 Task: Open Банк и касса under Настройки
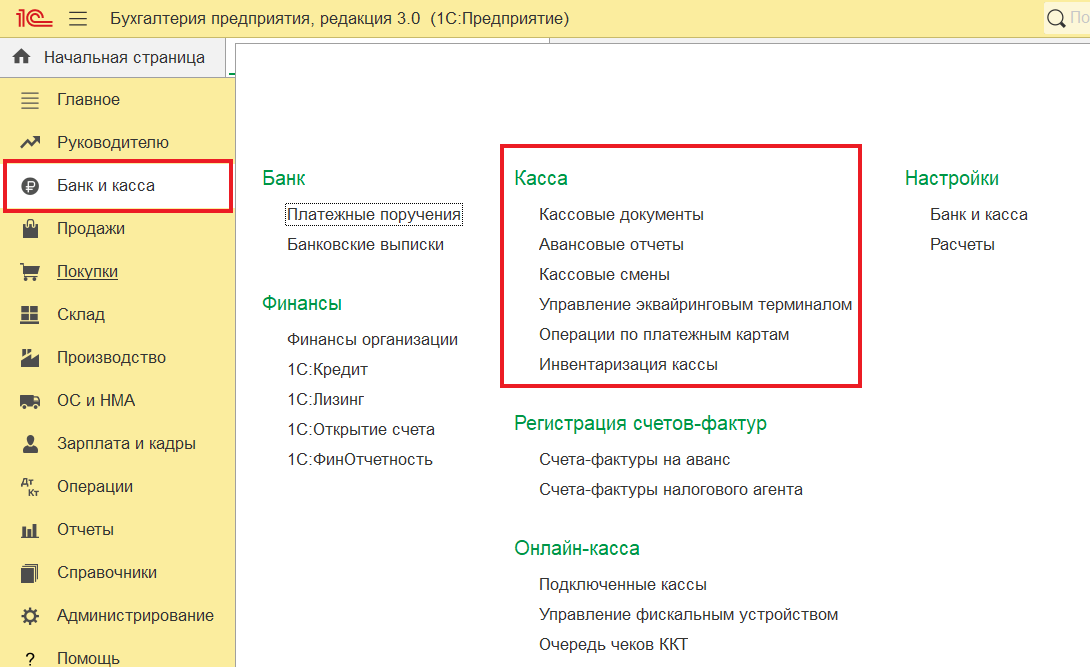coord(979,215)
